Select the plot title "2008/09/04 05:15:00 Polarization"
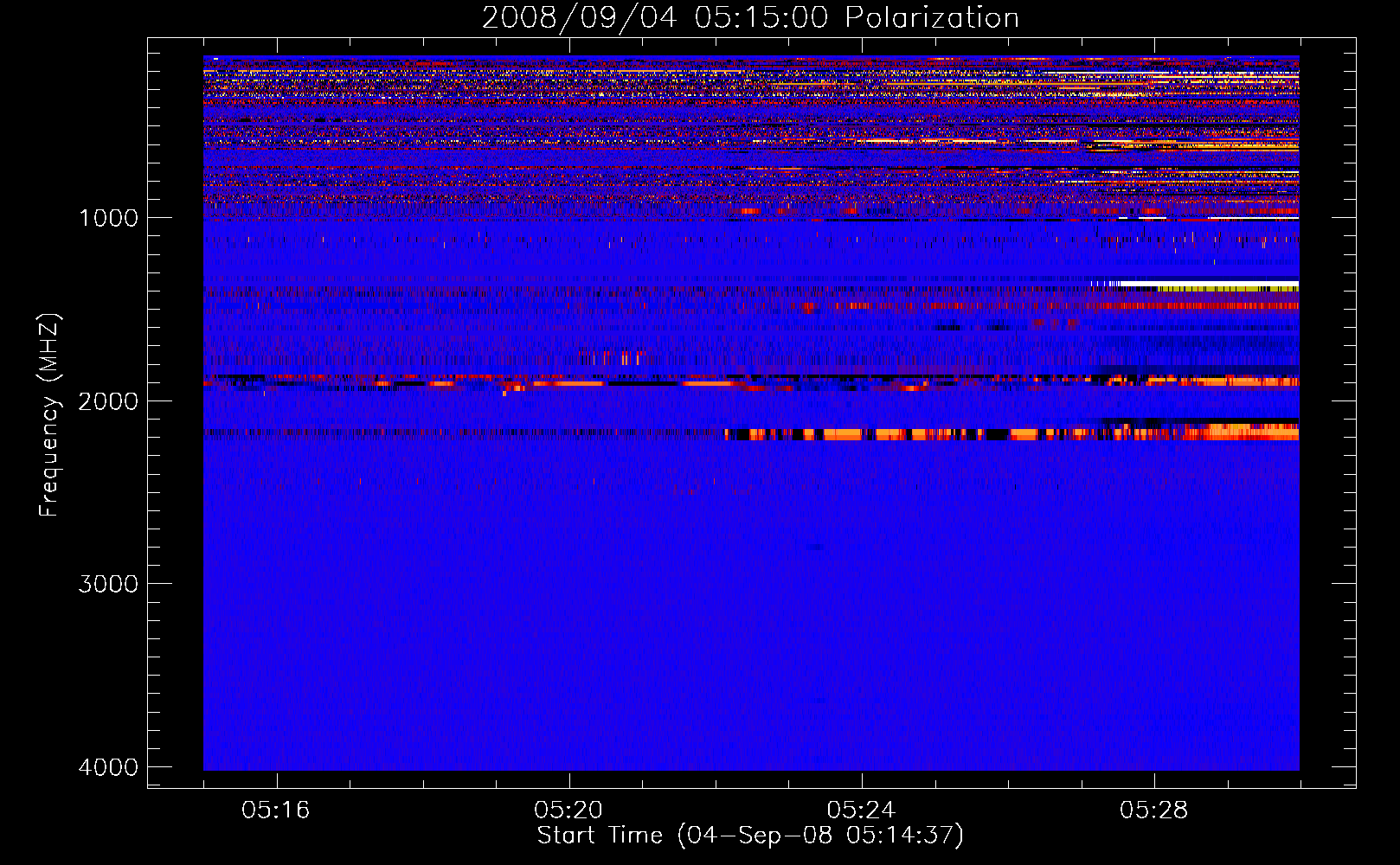1400x865 pixels. tap(750, 18)
